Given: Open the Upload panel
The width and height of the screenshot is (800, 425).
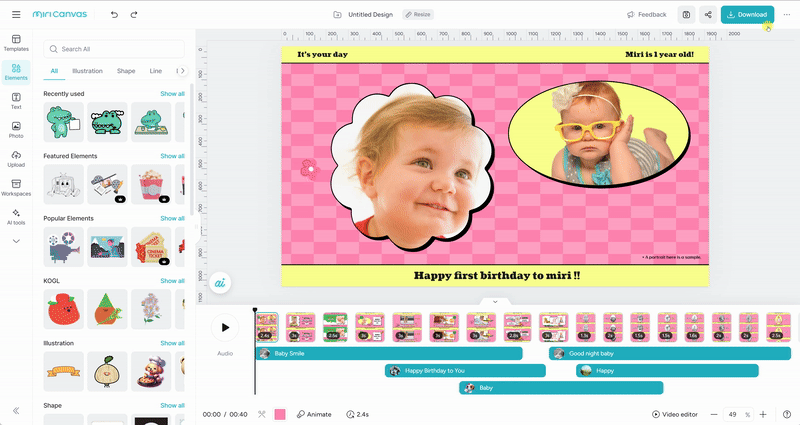Looking at the screenshot, I should click(x=16, y=159).
